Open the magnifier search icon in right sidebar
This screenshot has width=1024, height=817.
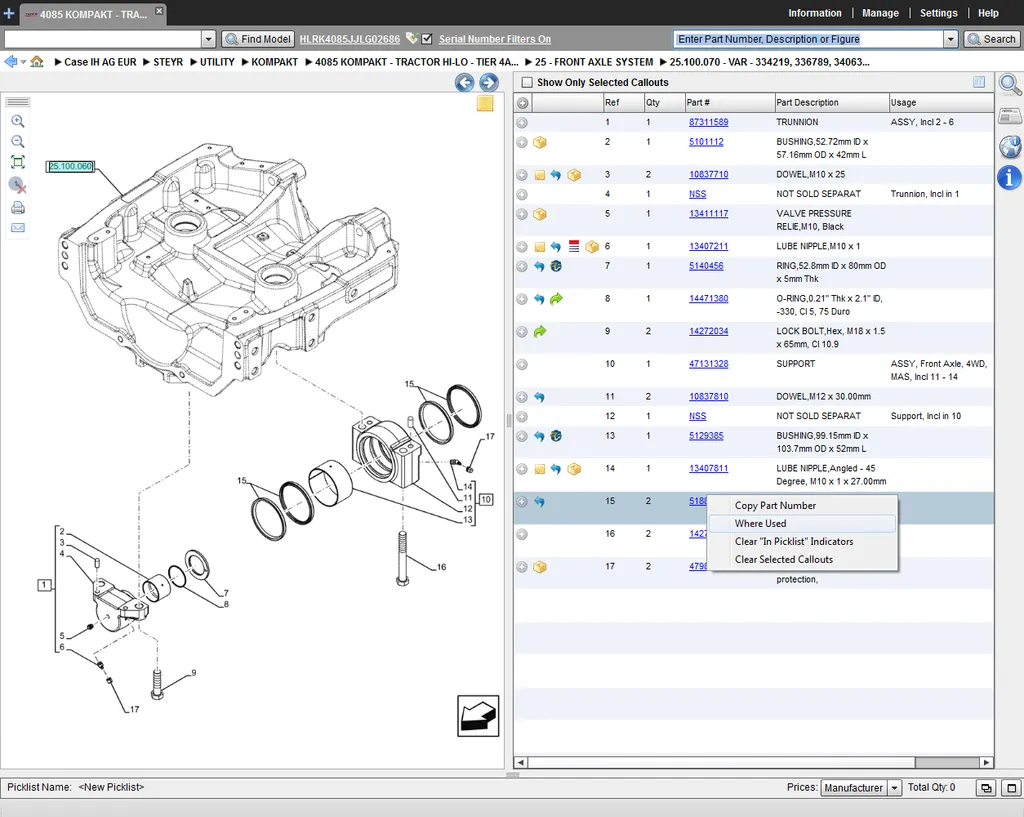click(x=1010, y=85)
